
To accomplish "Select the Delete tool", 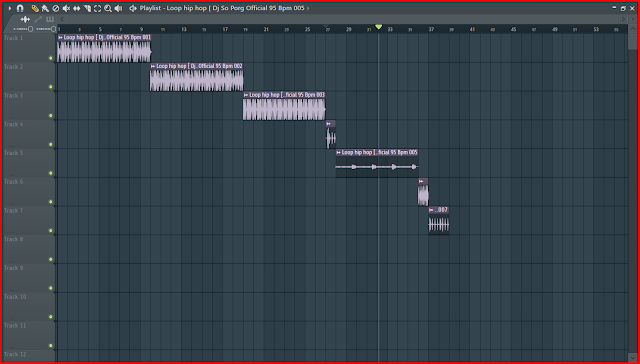I will pyautogui.click(x=56, y=8).
